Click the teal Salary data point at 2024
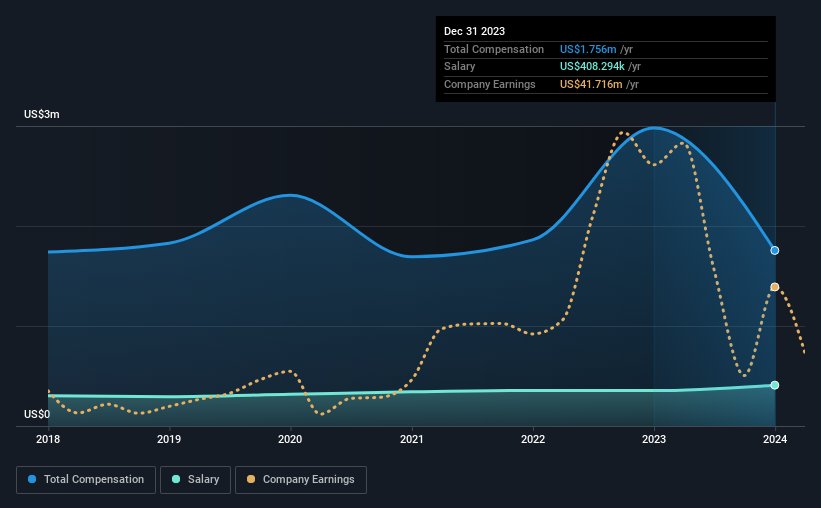Image resolution: width=821 pixels, height=508 pixels. tap(775, 385)
